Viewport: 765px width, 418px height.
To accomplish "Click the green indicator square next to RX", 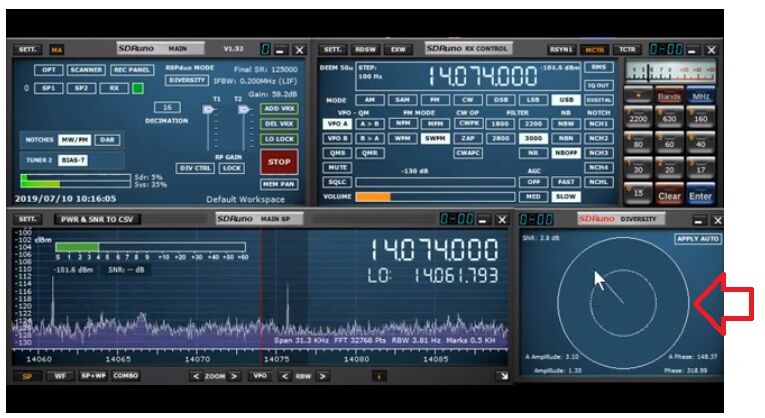I will (138, 88).
